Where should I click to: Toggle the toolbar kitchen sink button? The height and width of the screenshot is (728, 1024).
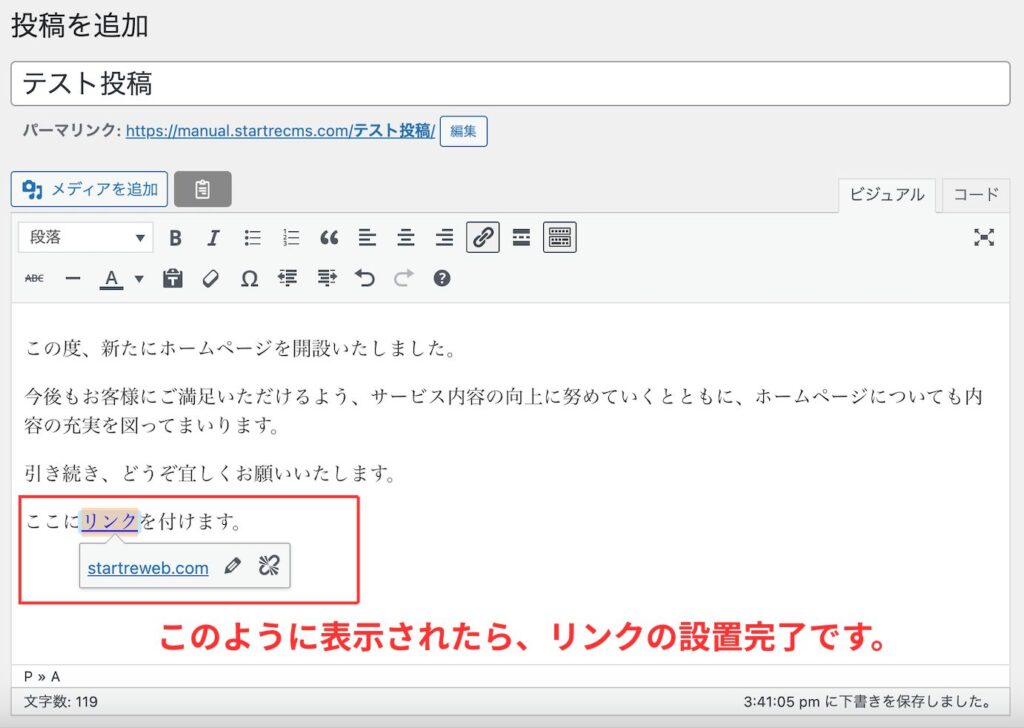click(x=560, y=237)
